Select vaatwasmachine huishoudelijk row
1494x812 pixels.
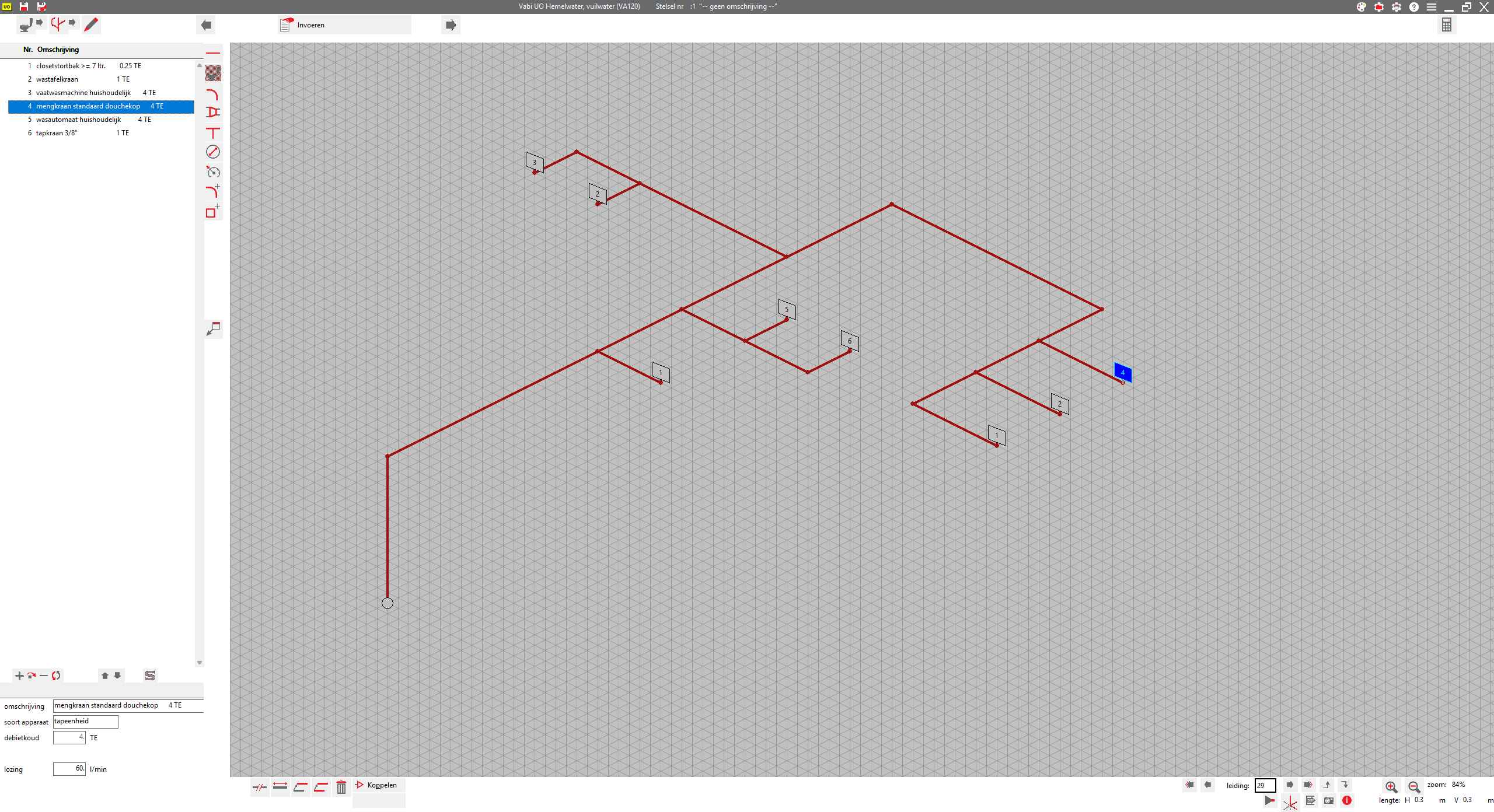click(x=83, y=93)
